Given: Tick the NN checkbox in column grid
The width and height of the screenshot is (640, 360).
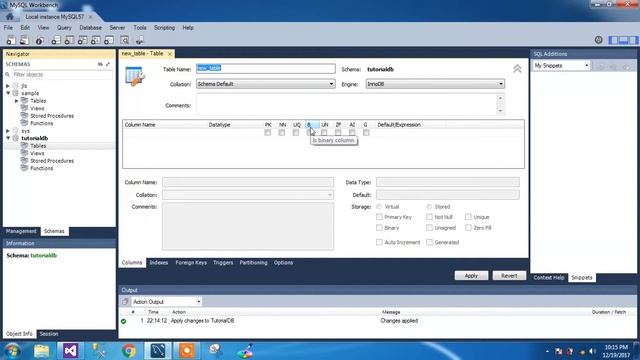Looking at the screenshot, I should click(282, 133).
